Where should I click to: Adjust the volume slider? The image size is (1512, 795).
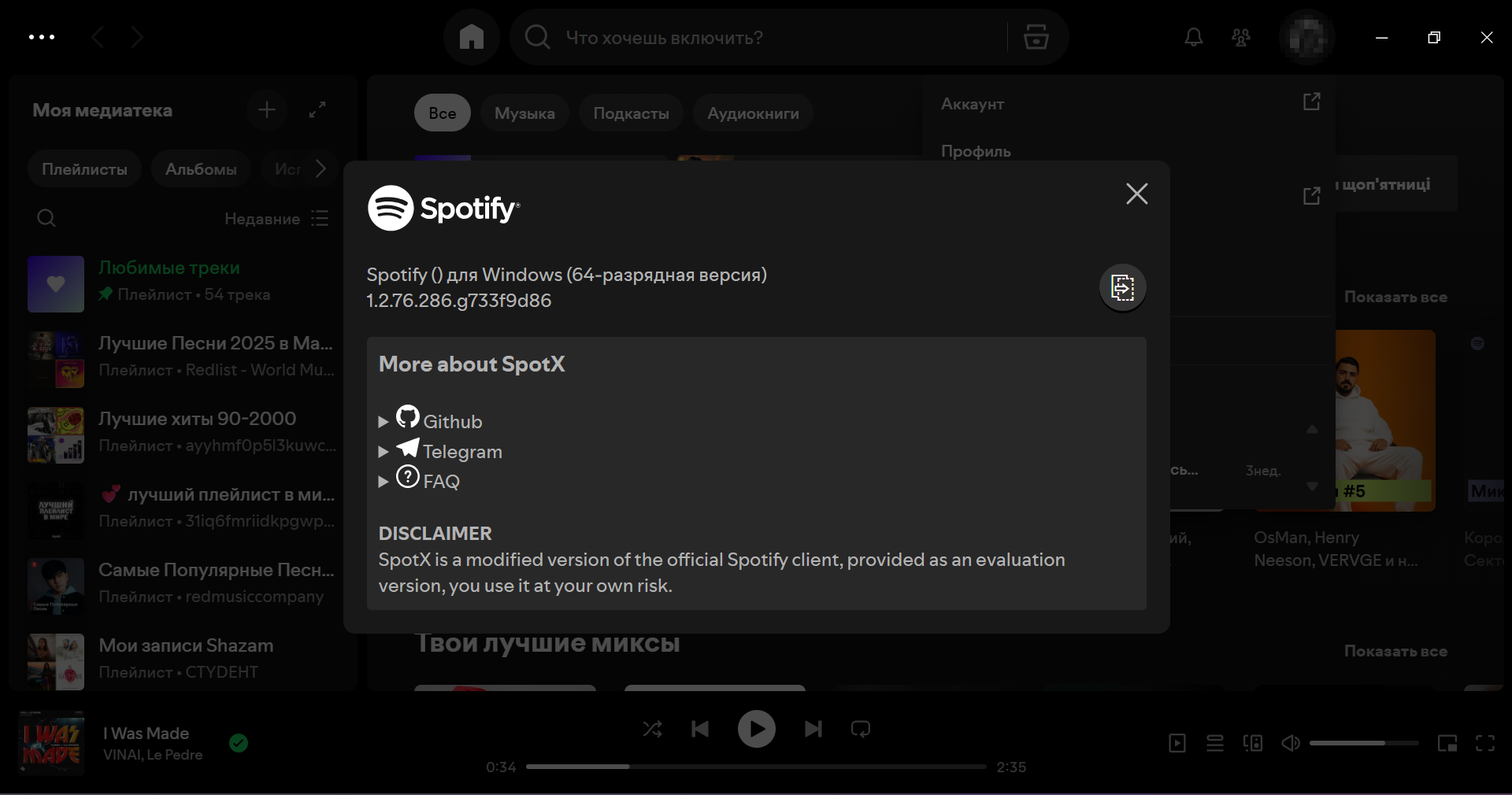pyautogui.click(x=1364, y=743)
